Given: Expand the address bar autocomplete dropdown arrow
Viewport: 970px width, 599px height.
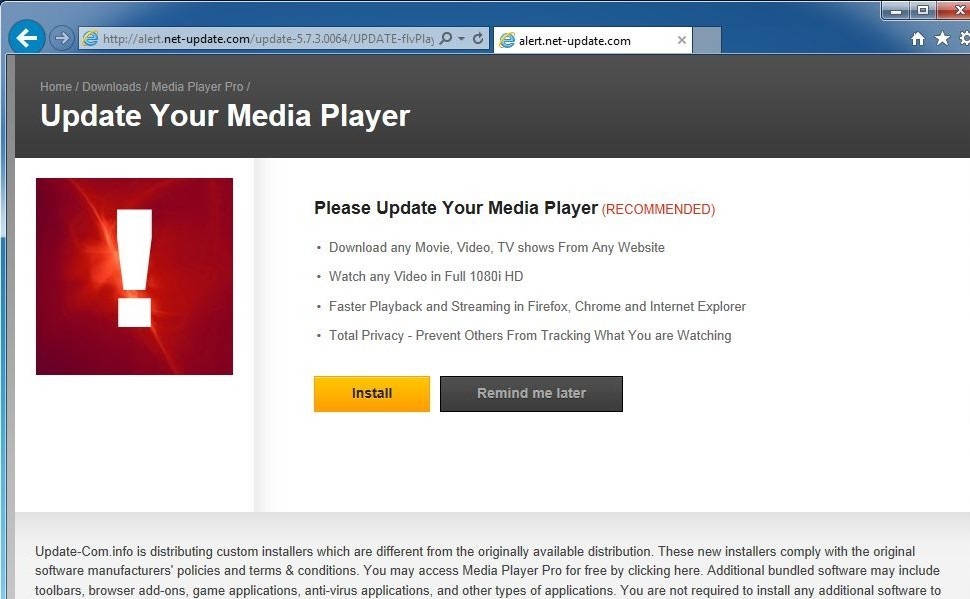Looking at the screenshot, I should pos(461,39).
